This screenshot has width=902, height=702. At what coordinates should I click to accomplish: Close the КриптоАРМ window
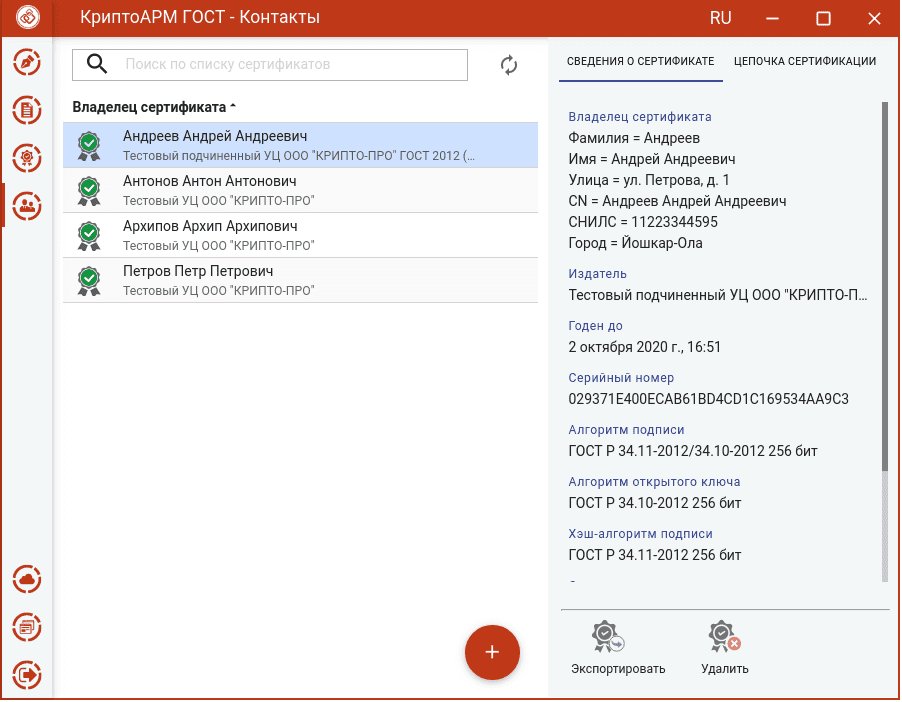click(x=874, y=18)
